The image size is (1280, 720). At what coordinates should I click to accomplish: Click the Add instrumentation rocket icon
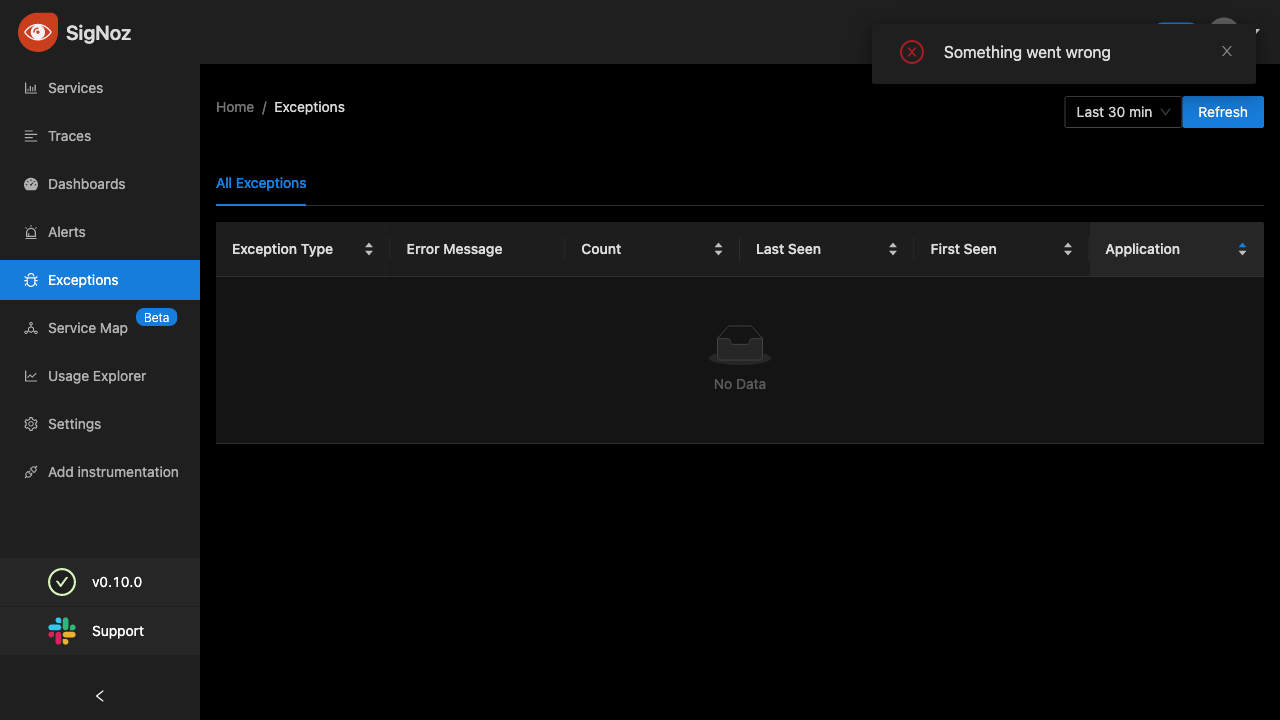31,472
